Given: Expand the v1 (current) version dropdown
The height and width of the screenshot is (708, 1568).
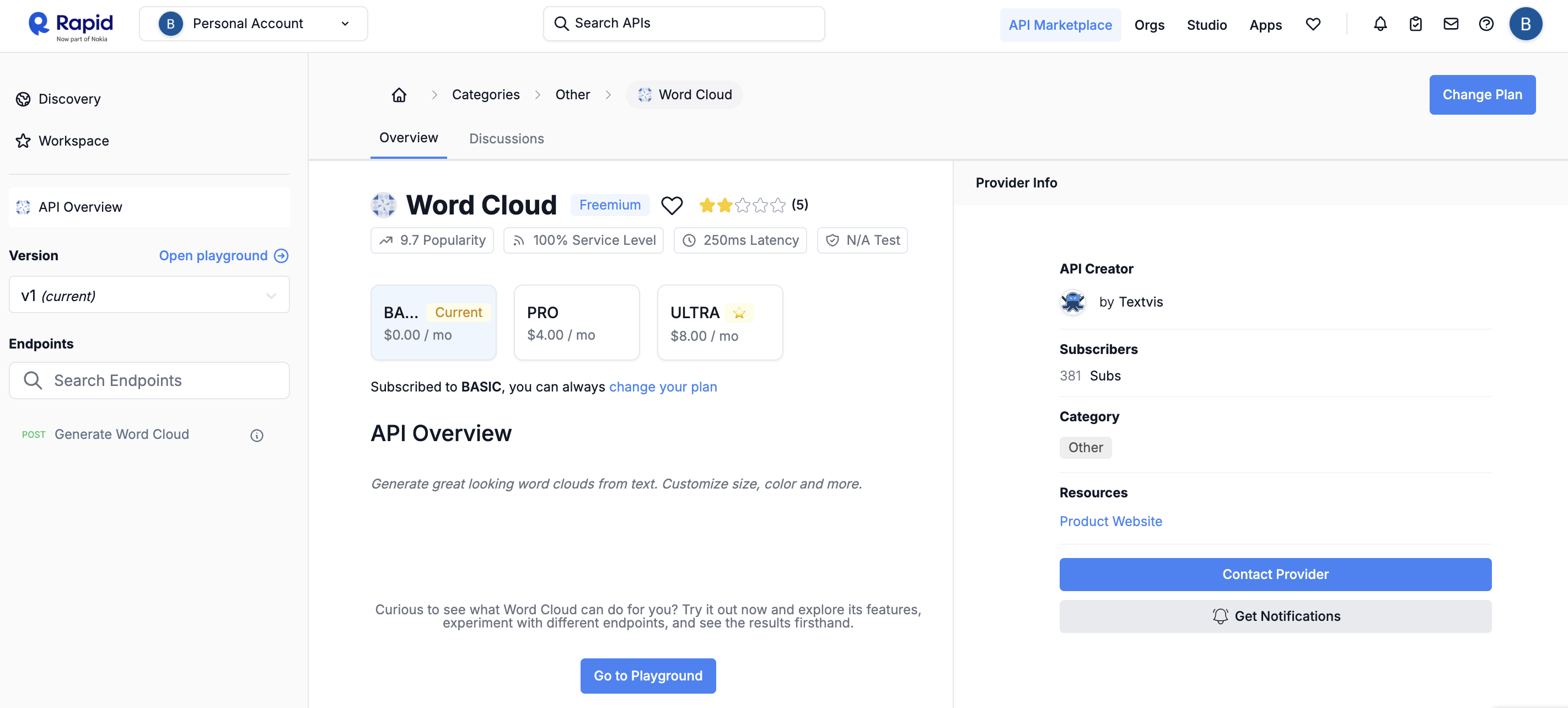Looking at the screenshot, I should [149, 295].
